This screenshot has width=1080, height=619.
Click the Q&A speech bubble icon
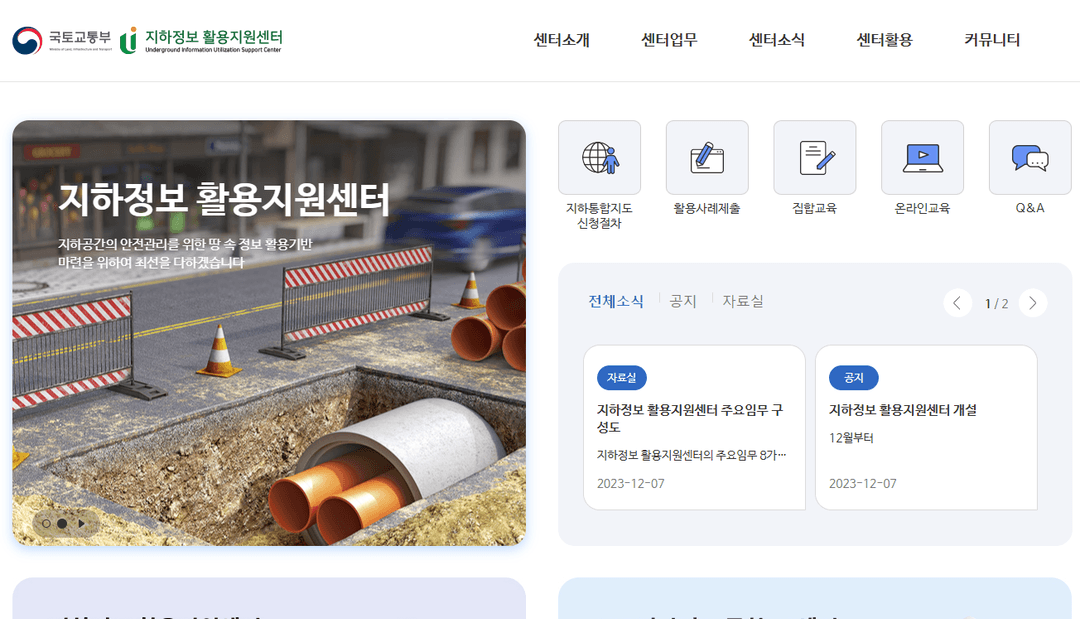(1029, 156)
